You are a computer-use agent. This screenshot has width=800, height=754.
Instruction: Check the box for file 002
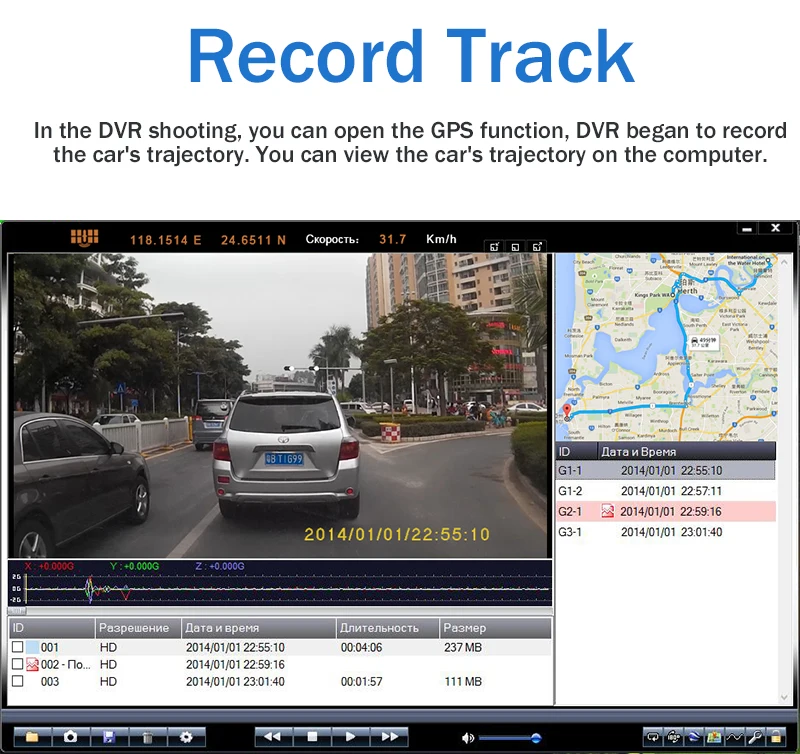click(18, 664)
